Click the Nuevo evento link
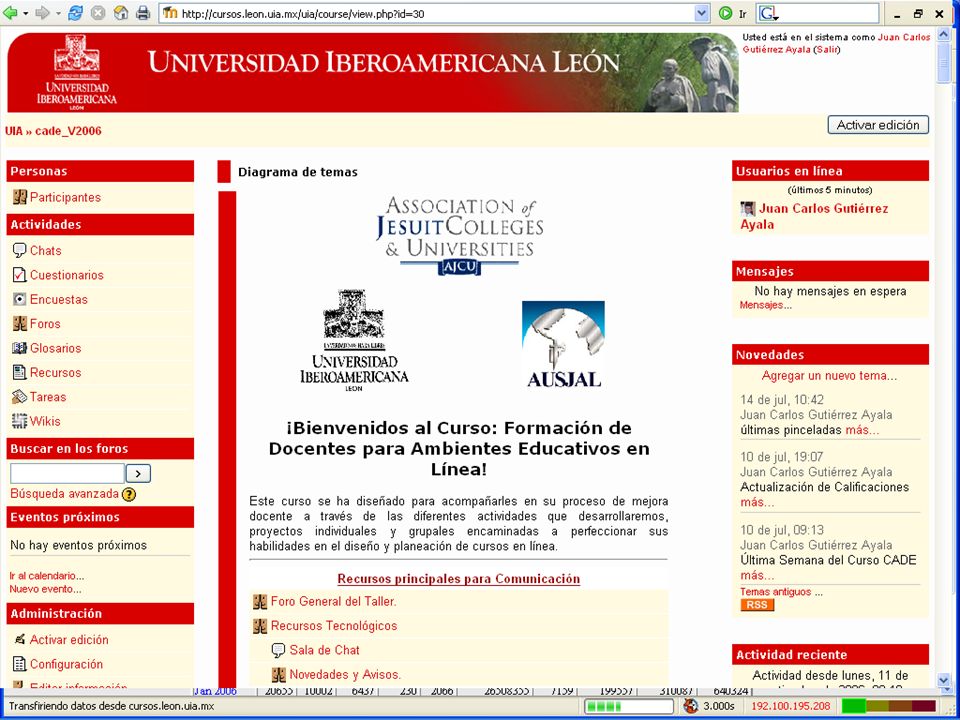The height and width of the screenshot is (720, 960). click(x=45, y=589)
